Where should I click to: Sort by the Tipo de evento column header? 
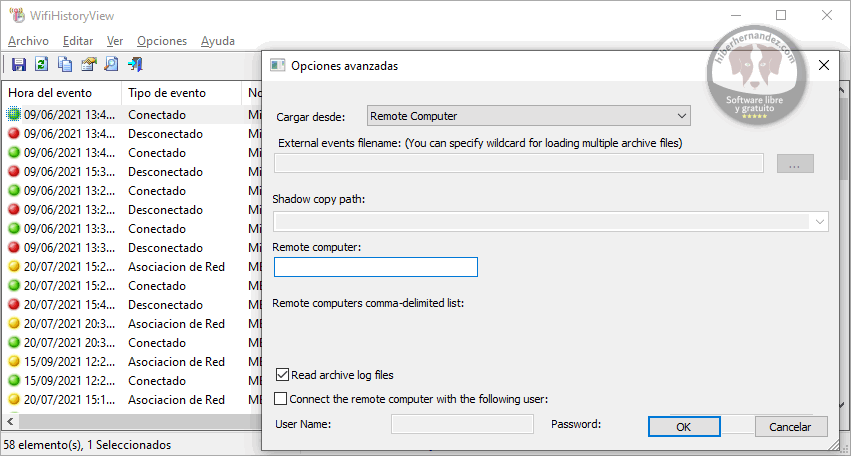click(x=182, y=93)
